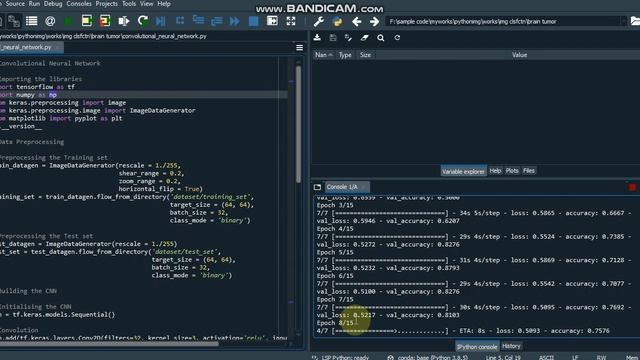
Task: Maximize the current pane
Action: [272, 21]
